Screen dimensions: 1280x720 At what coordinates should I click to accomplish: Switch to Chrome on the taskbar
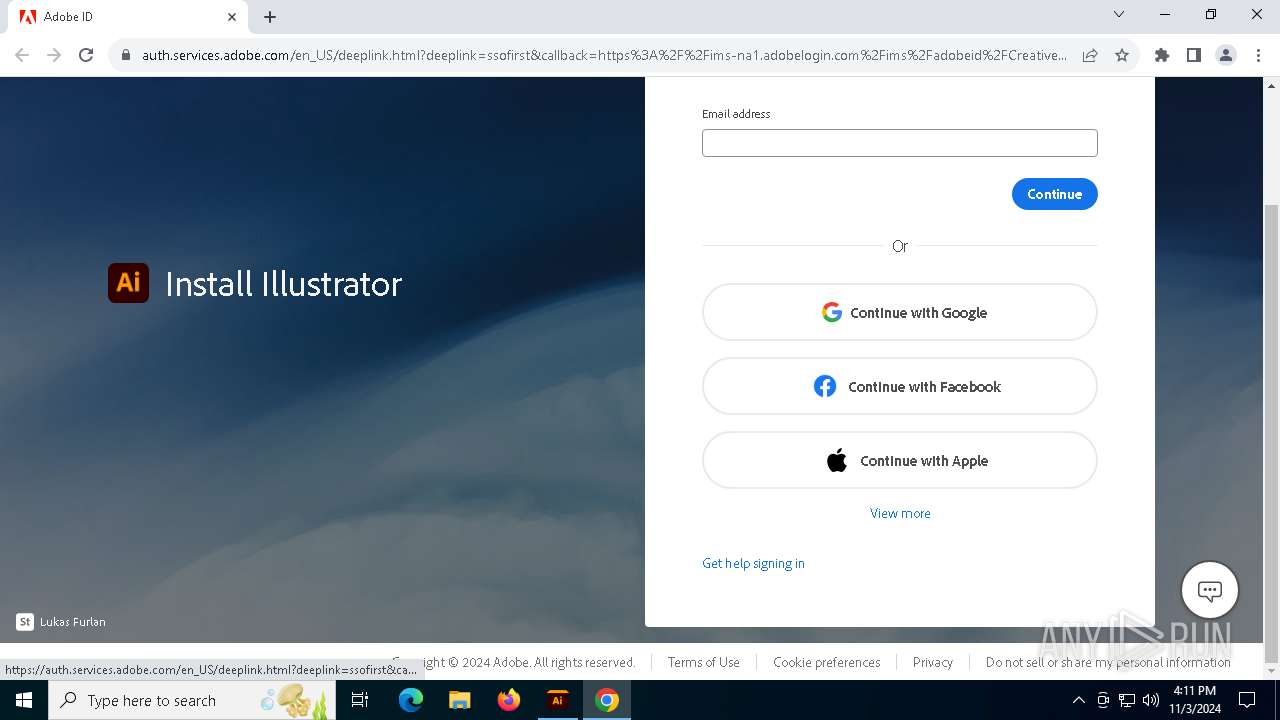point(607,700)
